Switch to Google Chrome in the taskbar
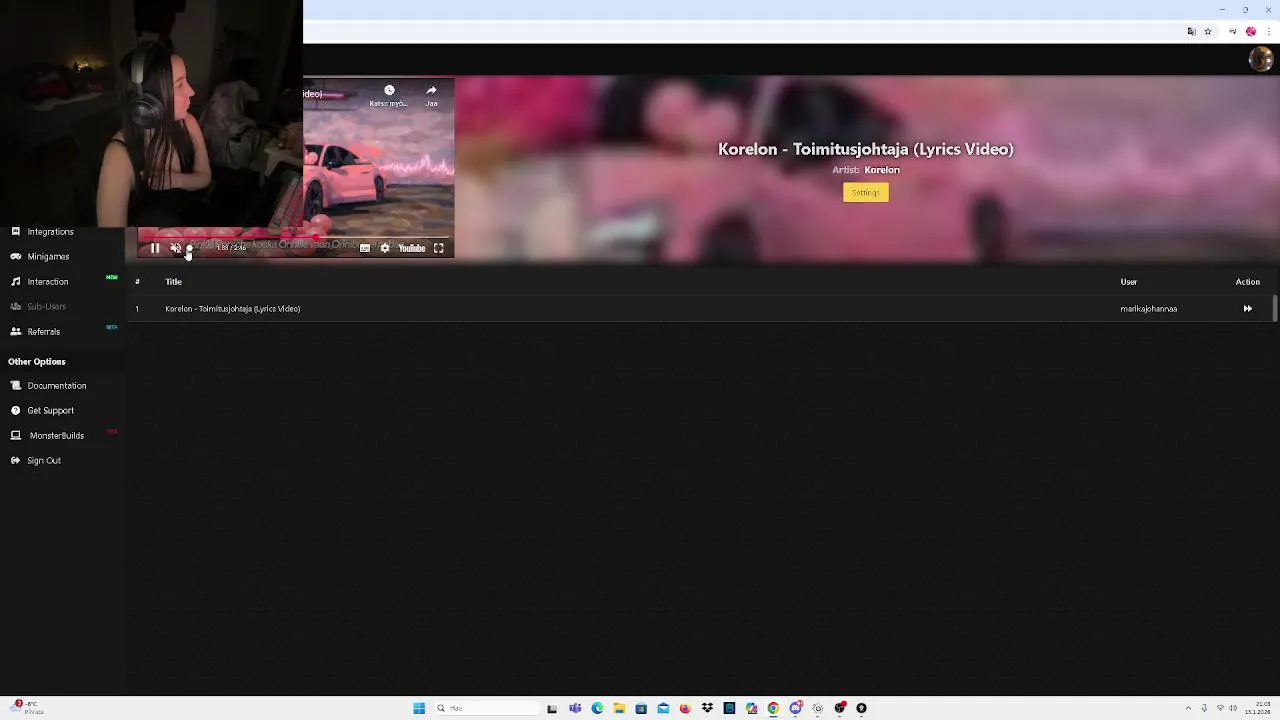 (773, 708)
